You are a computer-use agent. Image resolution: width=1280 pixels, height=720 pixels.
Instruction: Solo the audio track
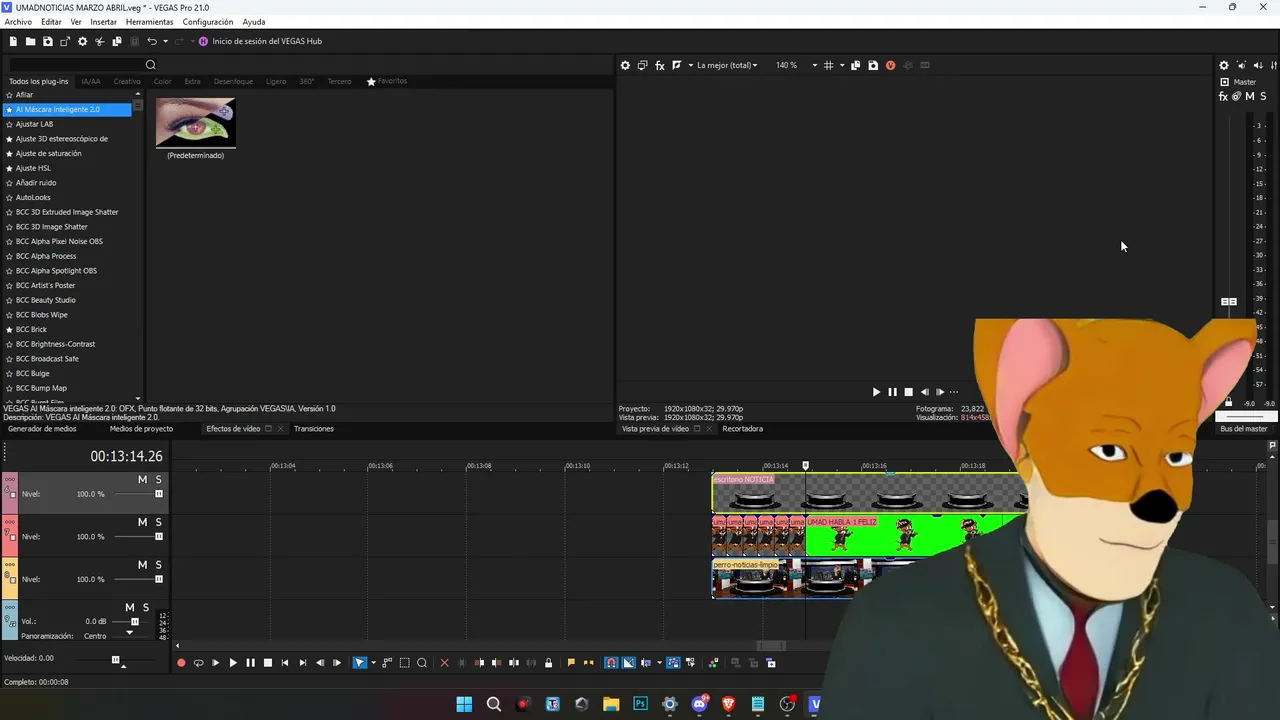tap(146, 608)
